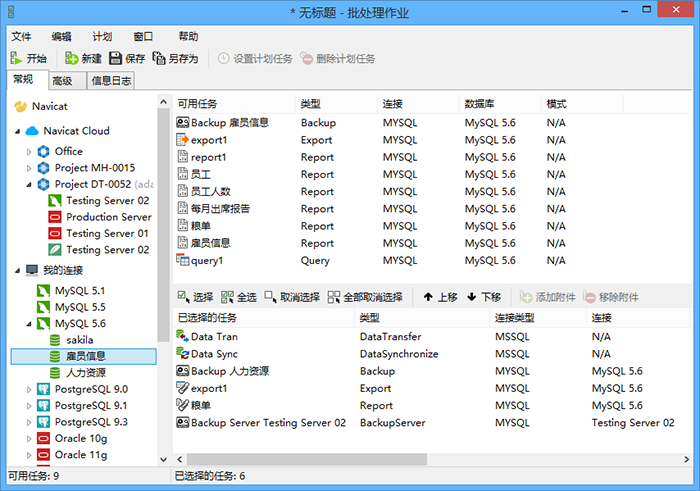Switch to the 信息日志 tab

click(111, 81)
